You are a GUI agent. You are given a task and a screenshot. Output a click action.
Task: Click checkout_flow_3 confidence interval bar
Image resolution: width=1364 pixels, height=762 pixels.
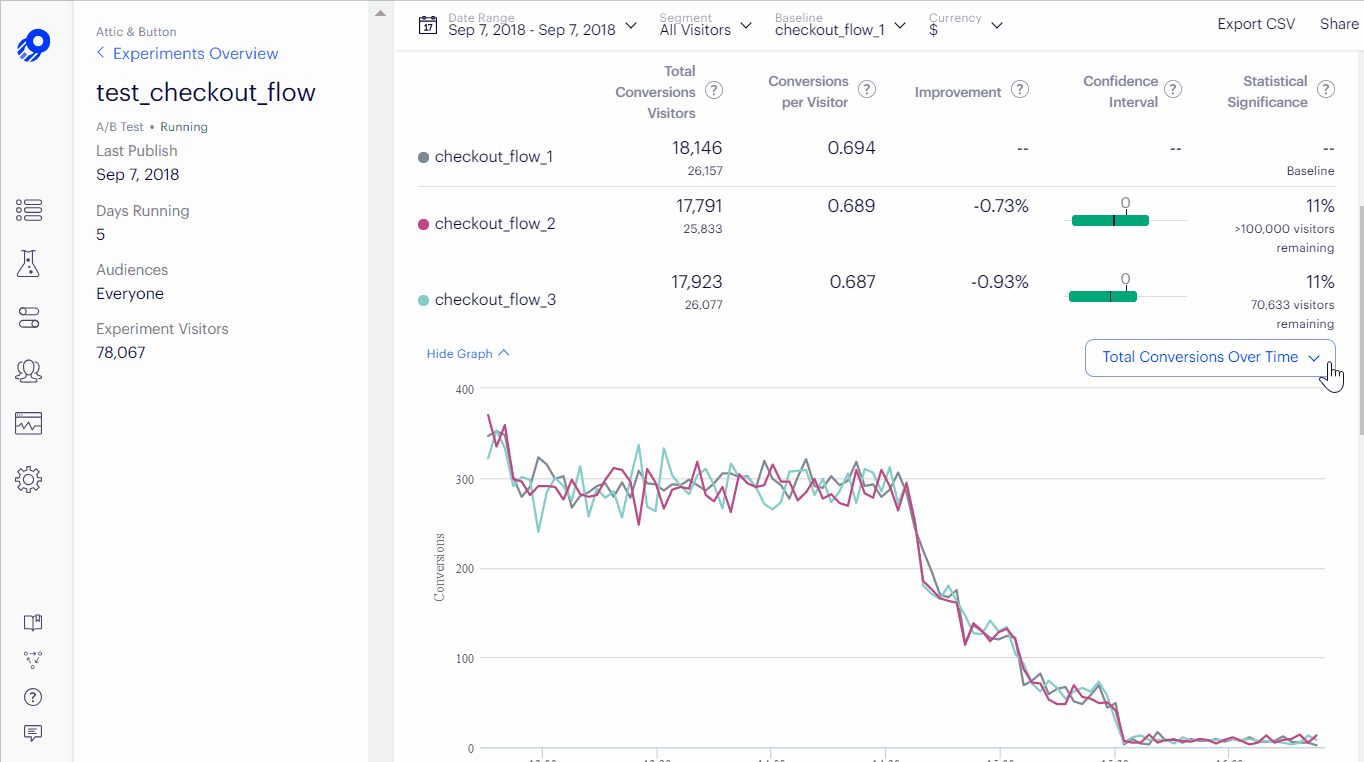(1103, 296)
